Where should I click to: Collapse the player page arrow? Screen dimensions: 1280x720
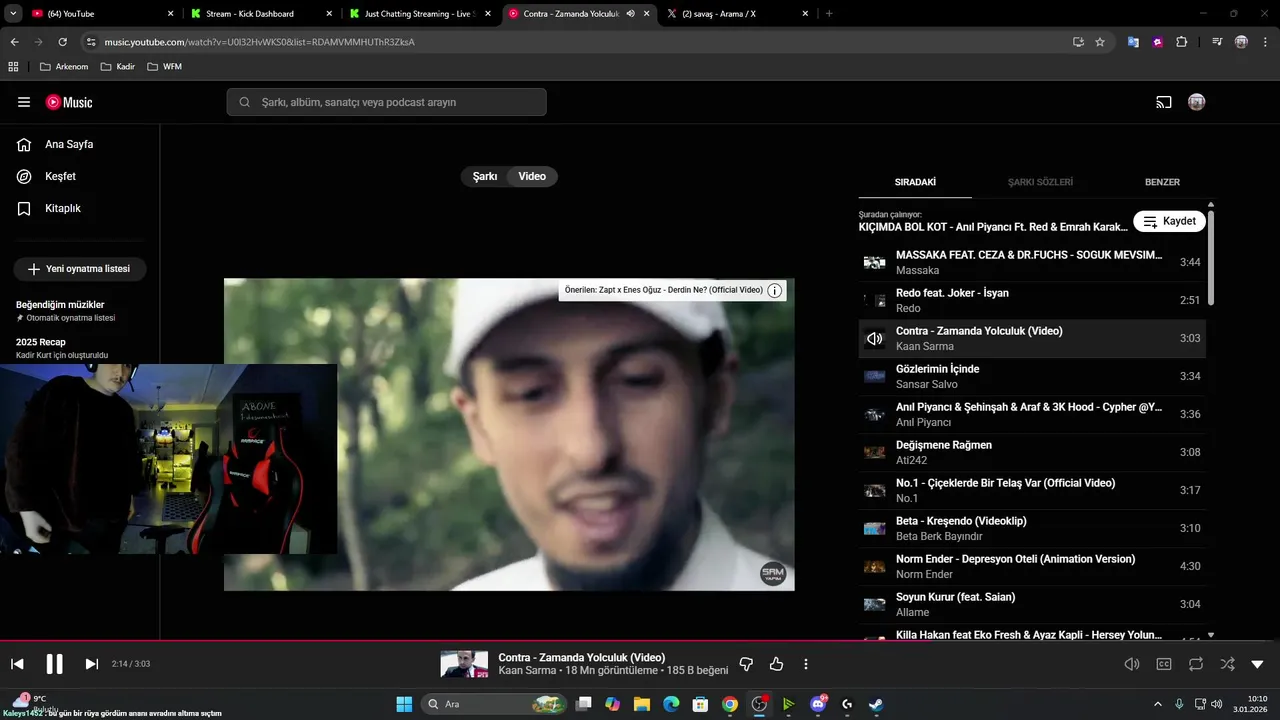(1258, 664)
